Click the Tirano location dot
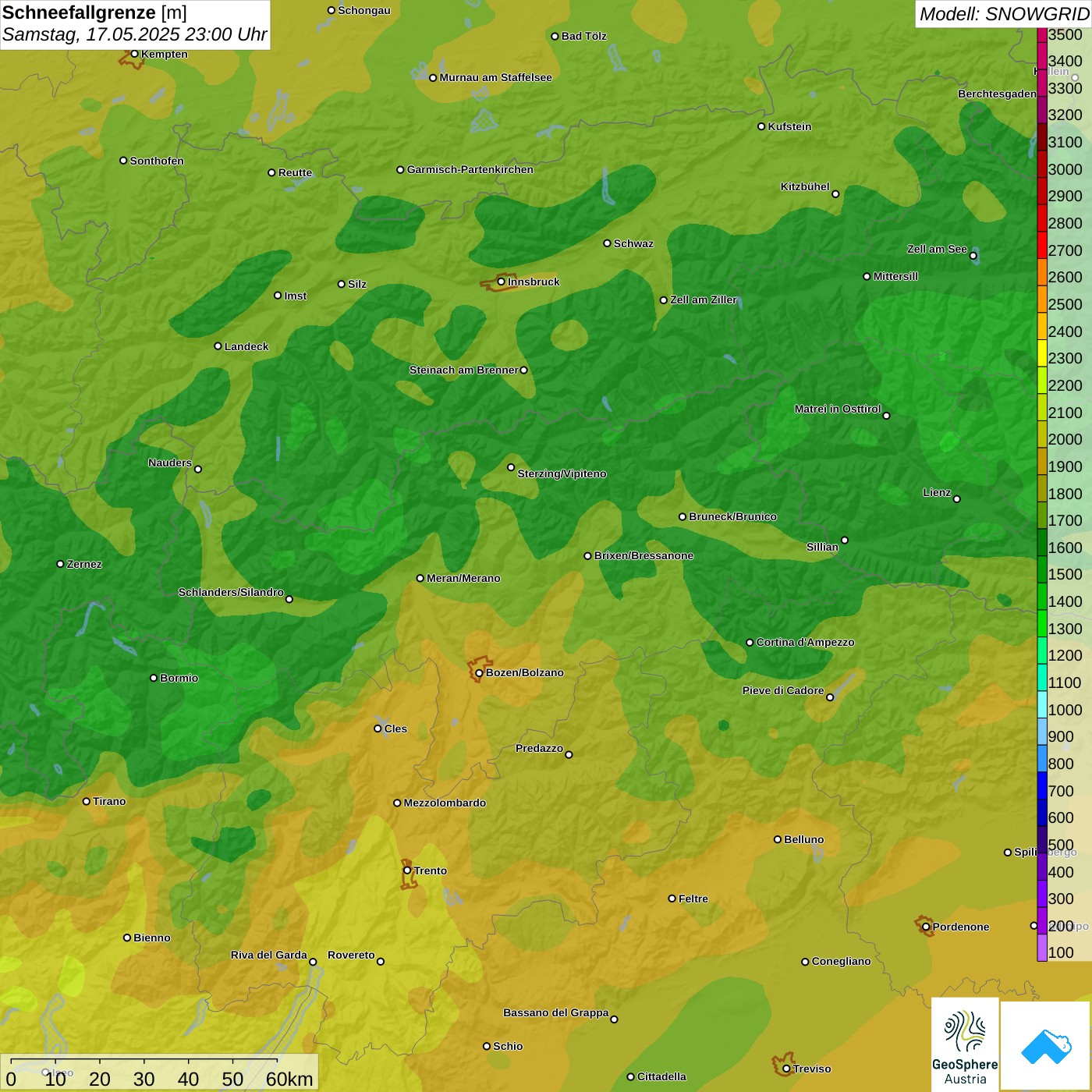 87,801
